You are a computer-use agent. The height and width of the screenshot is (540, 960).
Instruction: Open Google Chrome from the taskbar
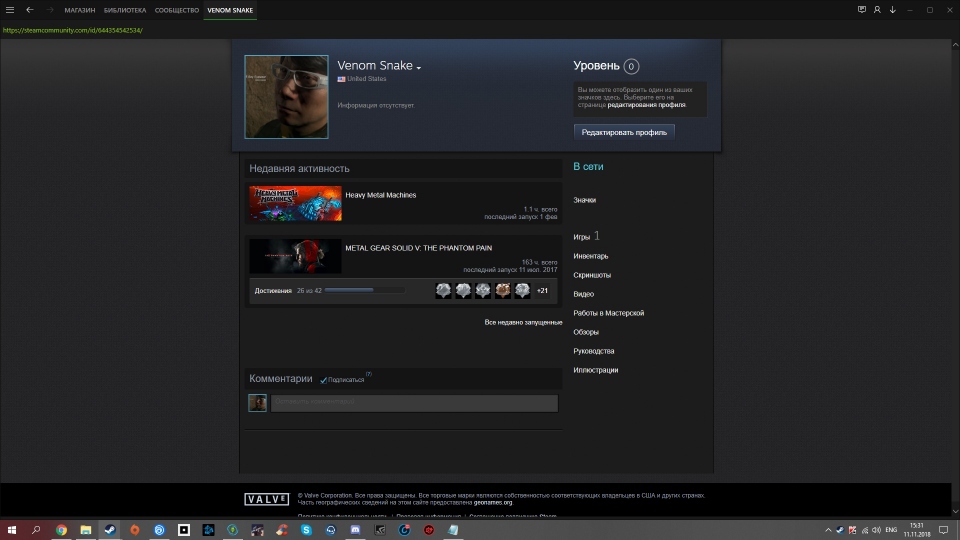[61, 530]
